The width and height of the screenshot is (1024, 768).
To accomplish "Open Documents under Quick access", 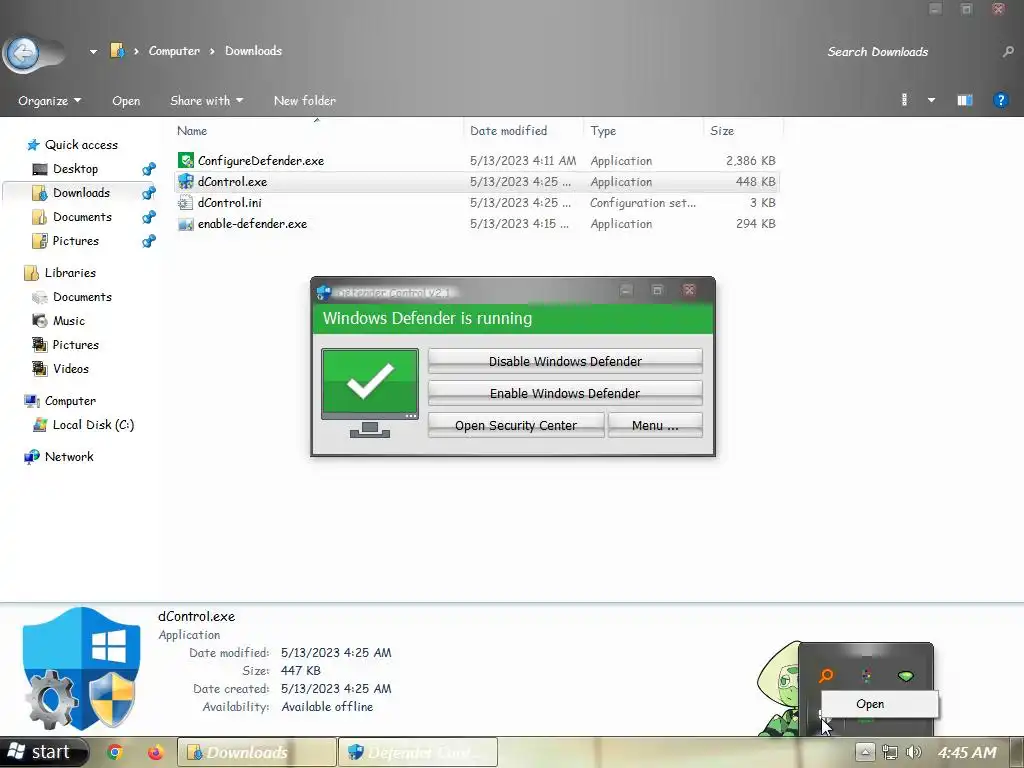I will pyautogui.click(x=82, y=217).
